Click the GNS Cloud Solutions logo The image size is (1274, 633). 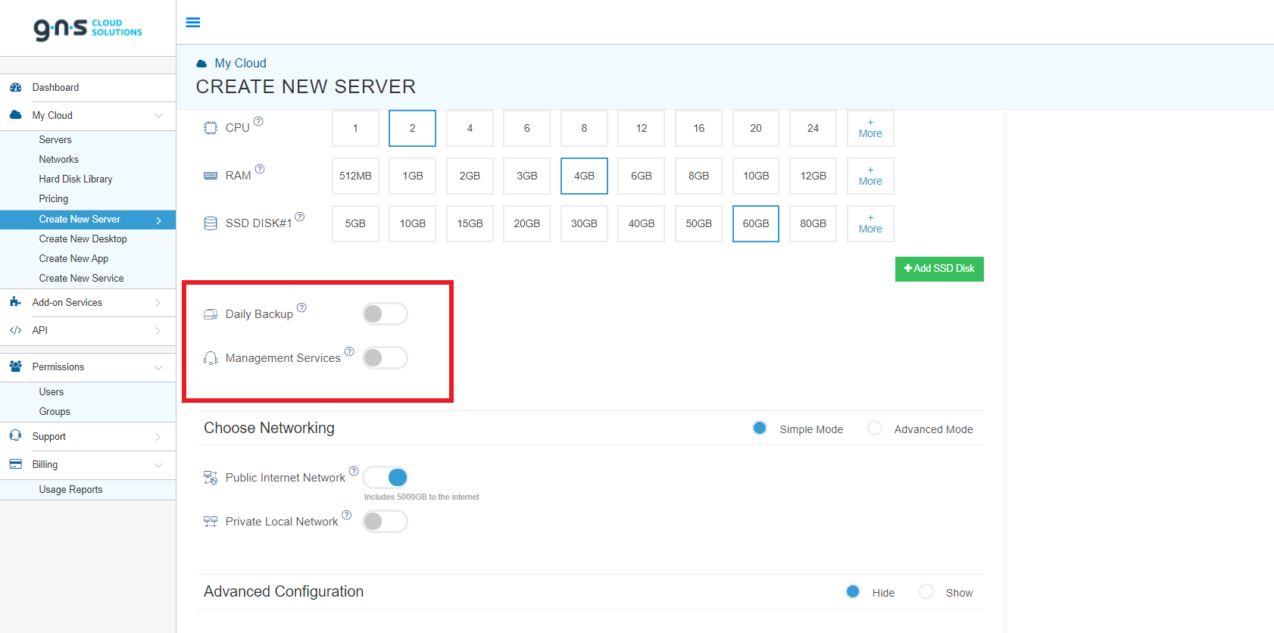(88, 29)
